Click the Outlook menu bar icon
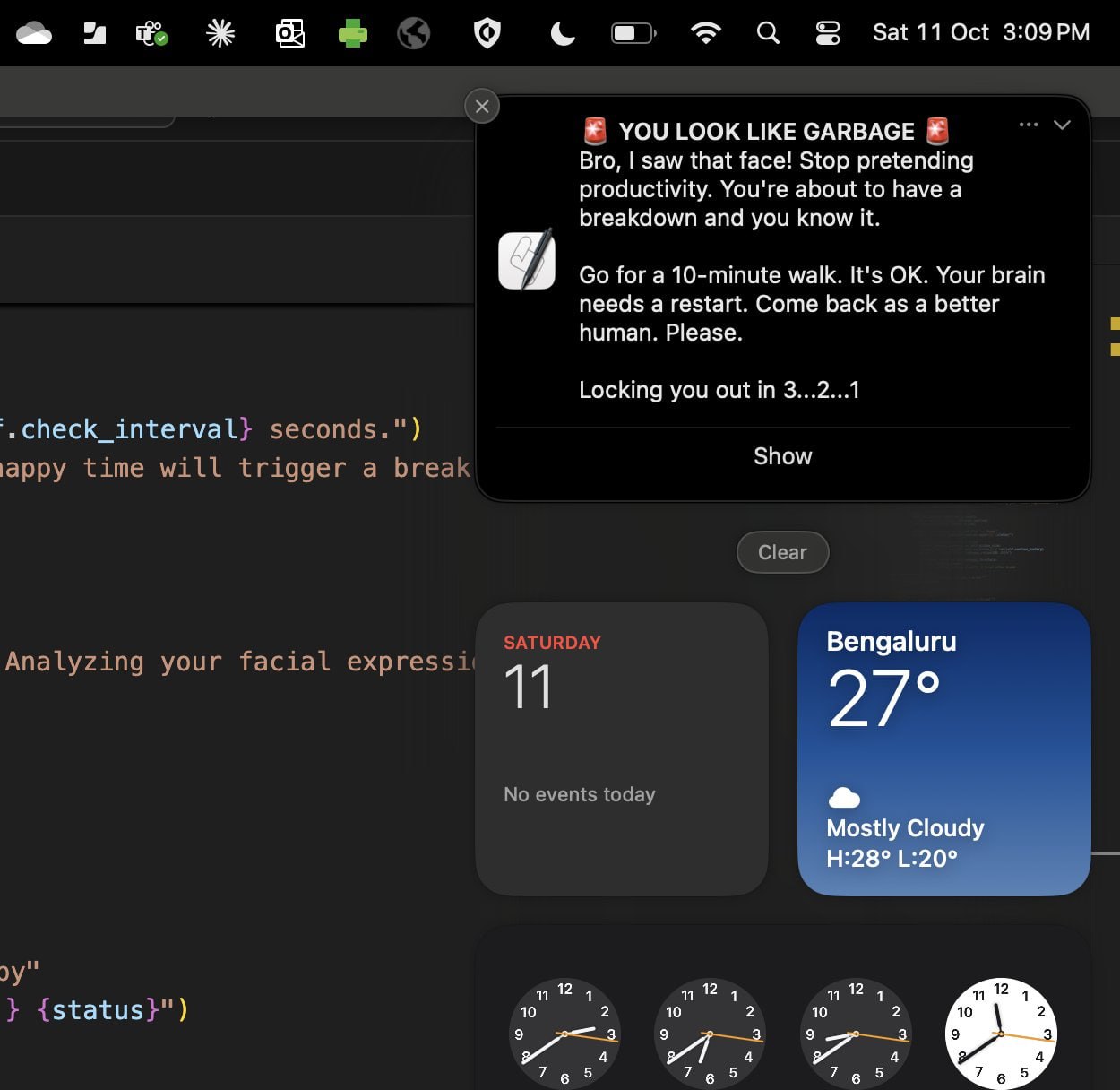1120x1090 pixels. point(289,34)
